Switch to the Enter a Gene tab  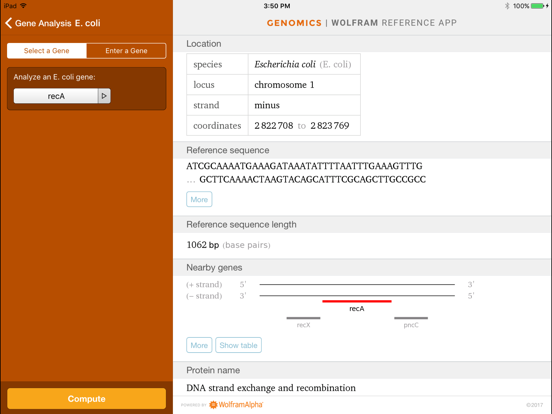(126, 51)
